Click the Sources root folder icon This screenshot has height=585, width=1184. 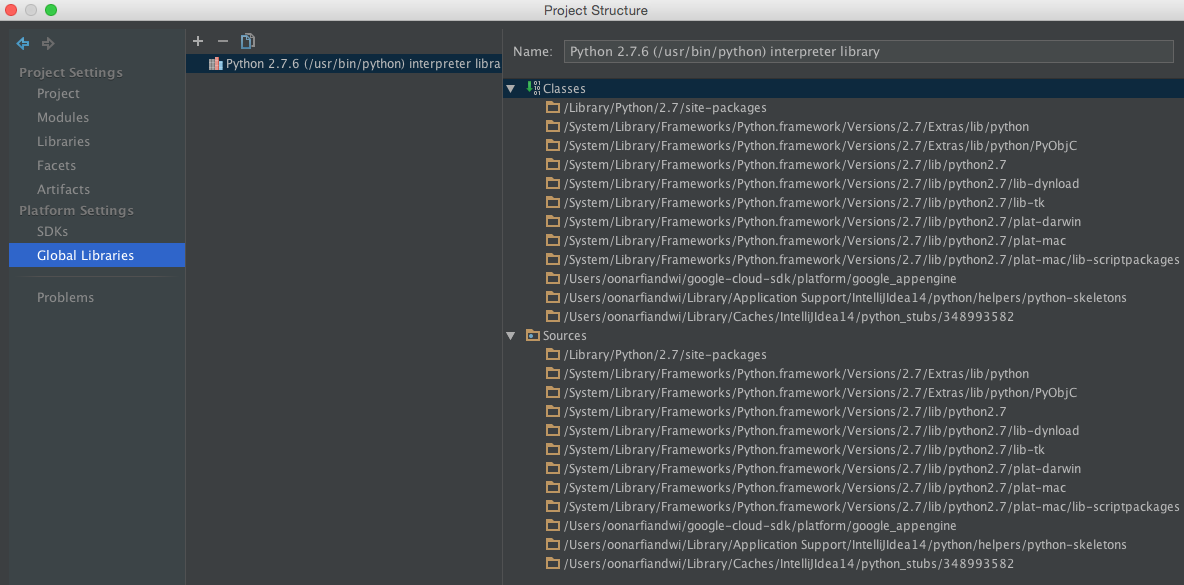[x=532, y=336]
